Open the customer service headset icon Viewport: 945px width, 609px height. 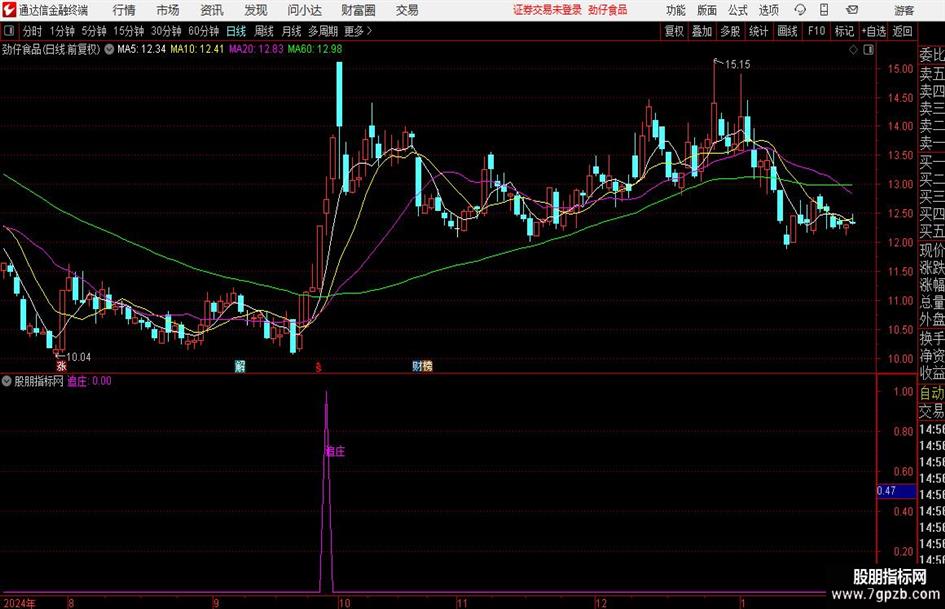800,10
